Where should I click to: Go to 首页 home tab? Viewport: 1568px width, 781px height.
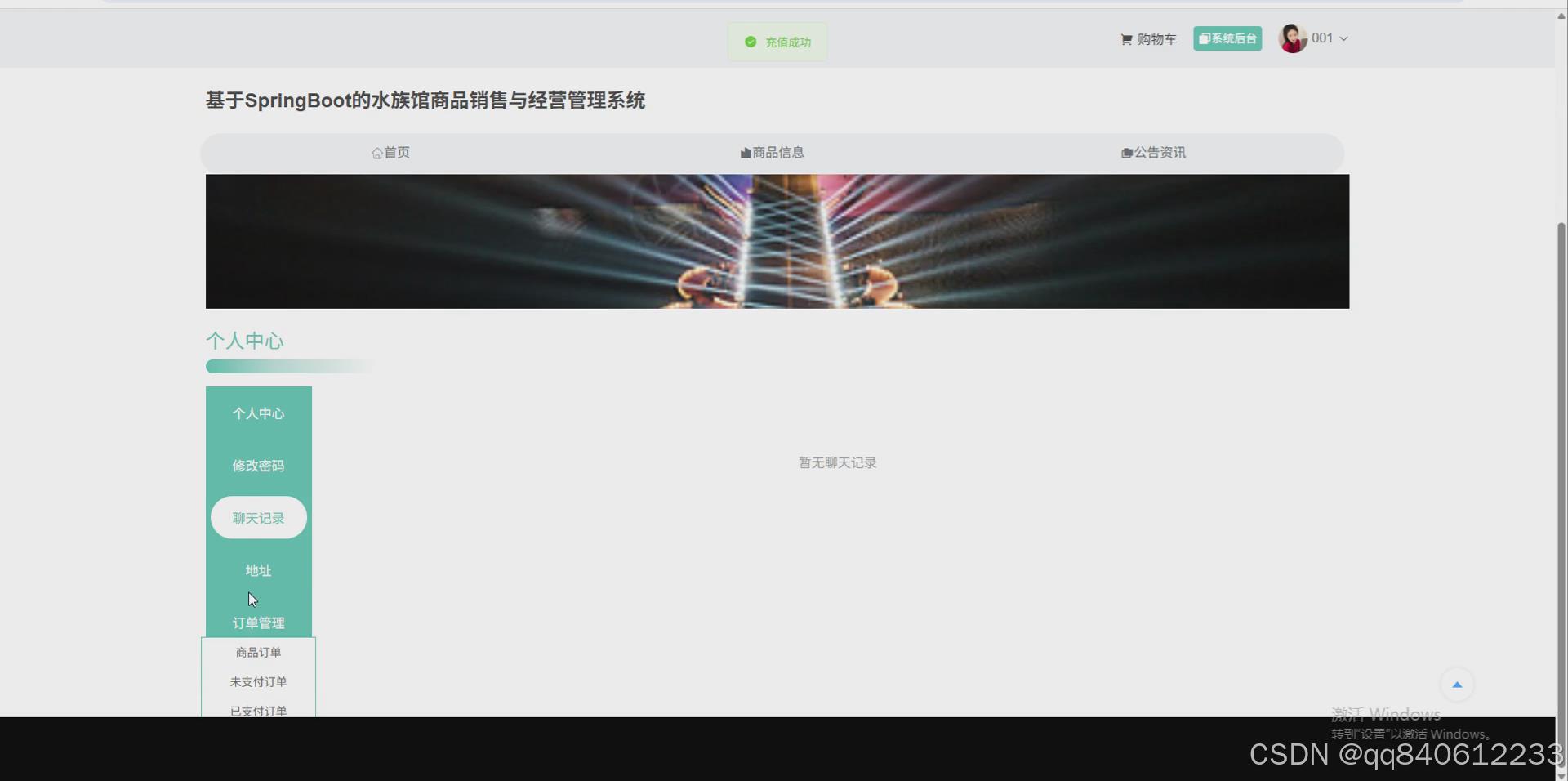click(x=390, y=153)
